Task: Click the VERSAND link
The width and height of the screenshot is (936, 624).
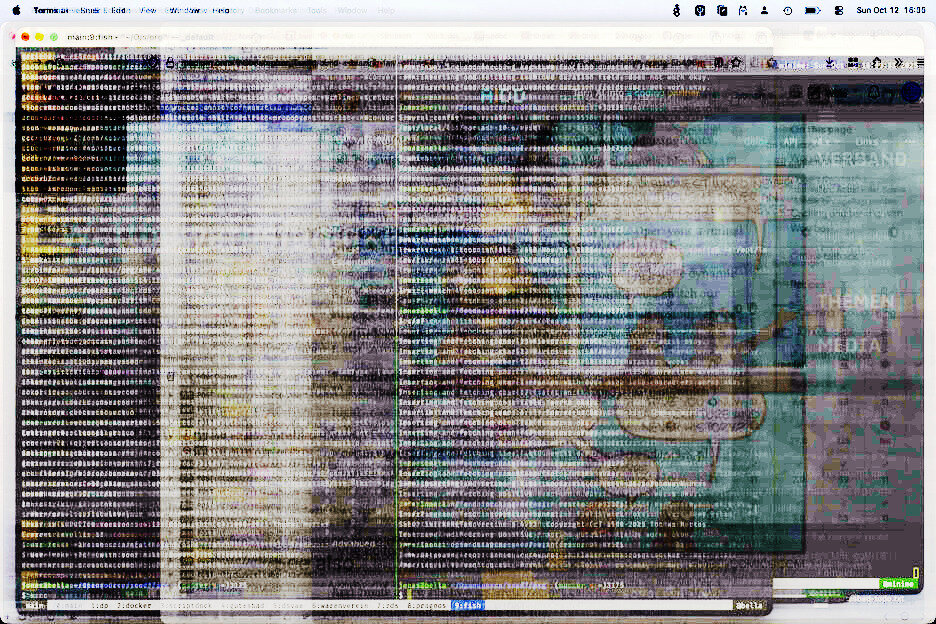Action: point(863,159)
